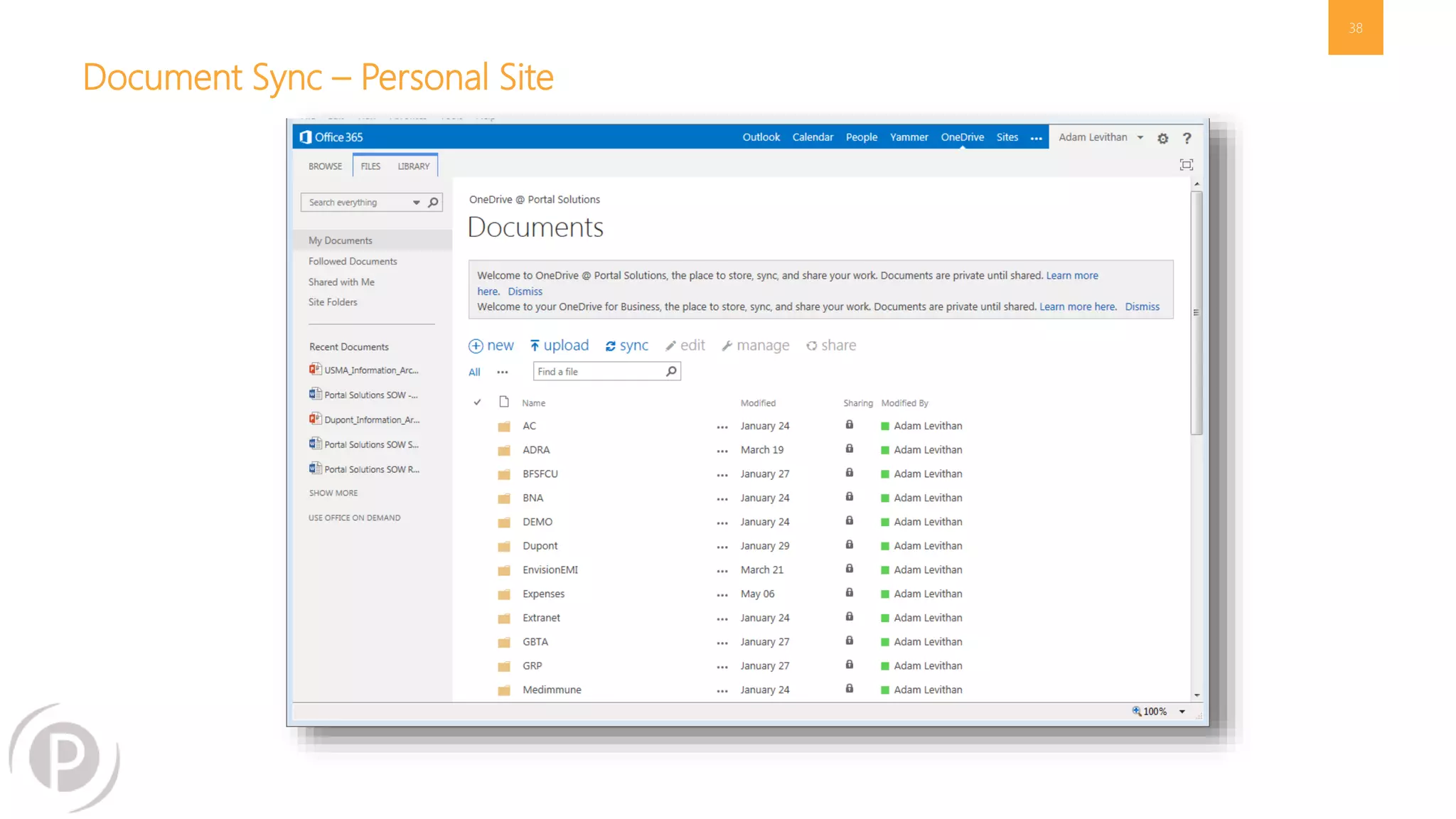Toggle the select-all checkmark column header
This screenshot has width=1456, height=819.
(477, 402)
